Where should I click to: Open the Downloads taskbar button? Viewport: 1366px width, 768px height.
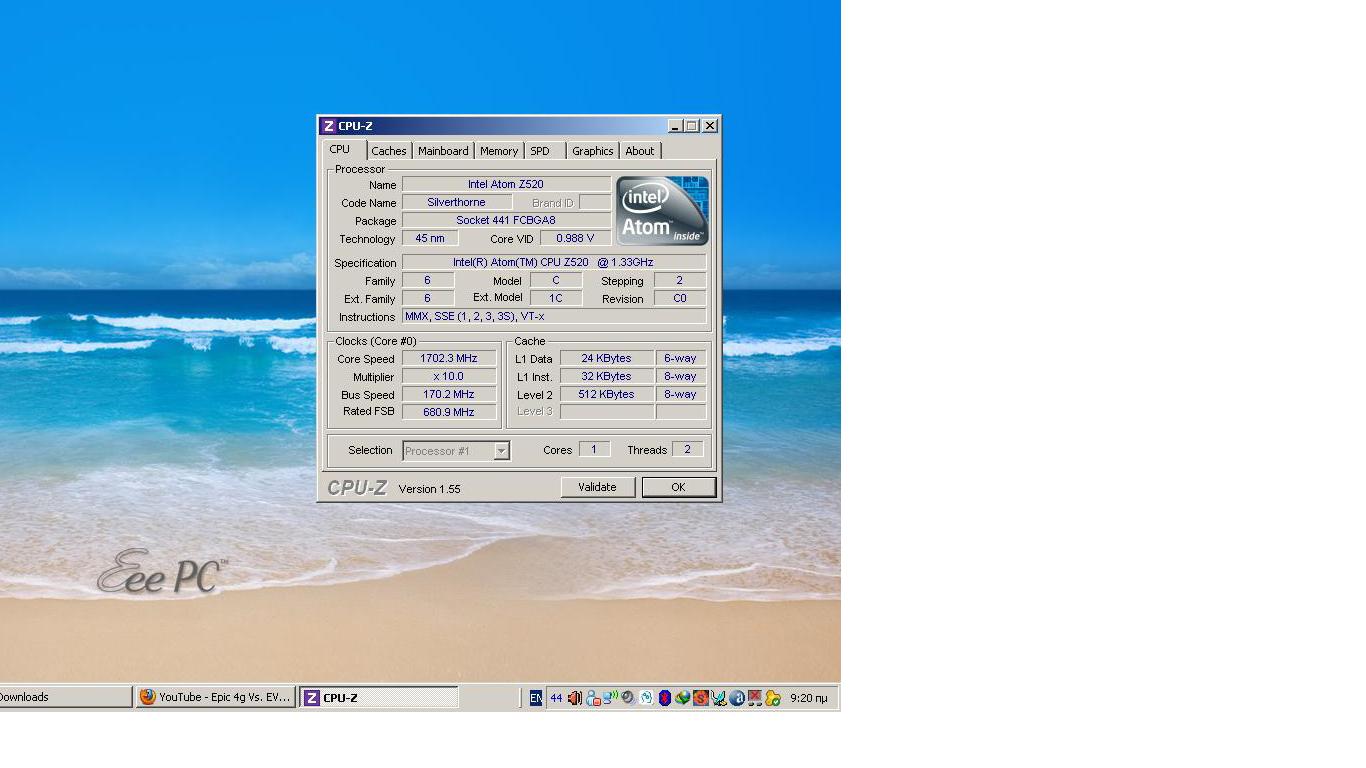pyautogui.click(x=66, y=697)
